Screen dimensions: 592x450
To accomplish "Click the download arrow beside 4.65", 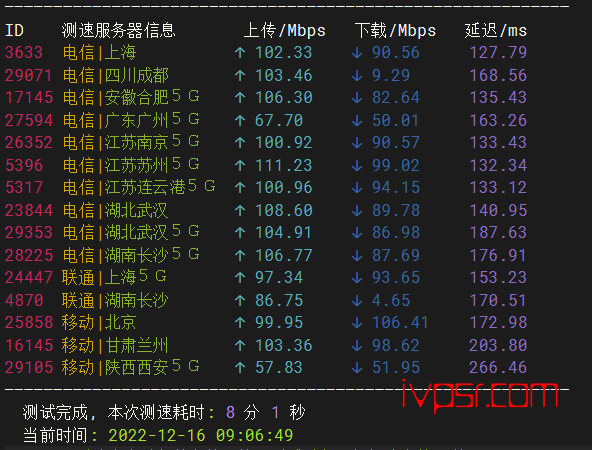I will 357,301.
